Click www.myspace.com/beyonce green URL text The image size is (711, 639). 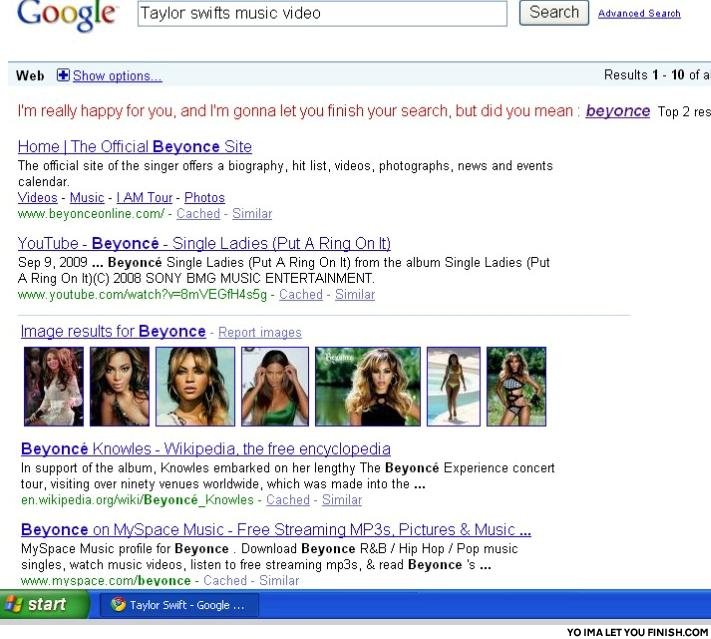pyautogui.click(x=106, y=580)
